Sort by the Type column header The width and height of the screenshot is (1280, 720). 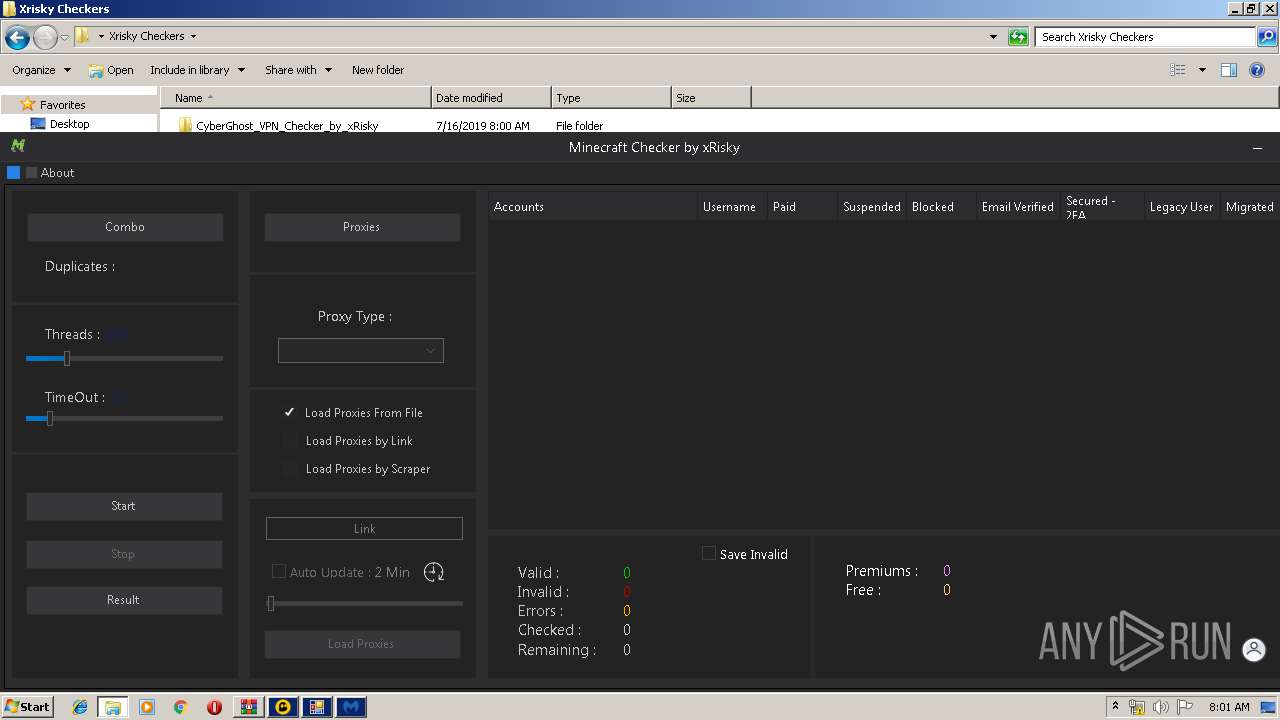(611, 98)
